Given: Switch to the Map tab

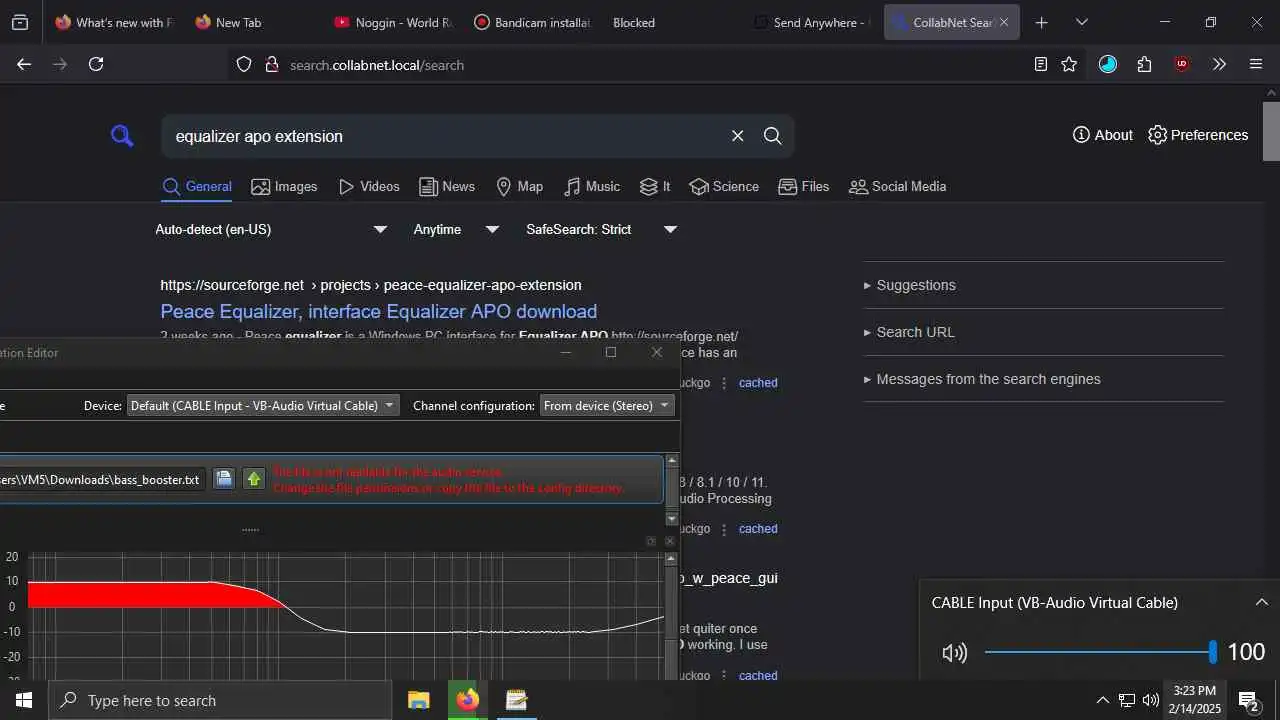Looking at the screenshot, I should (520, 187).
